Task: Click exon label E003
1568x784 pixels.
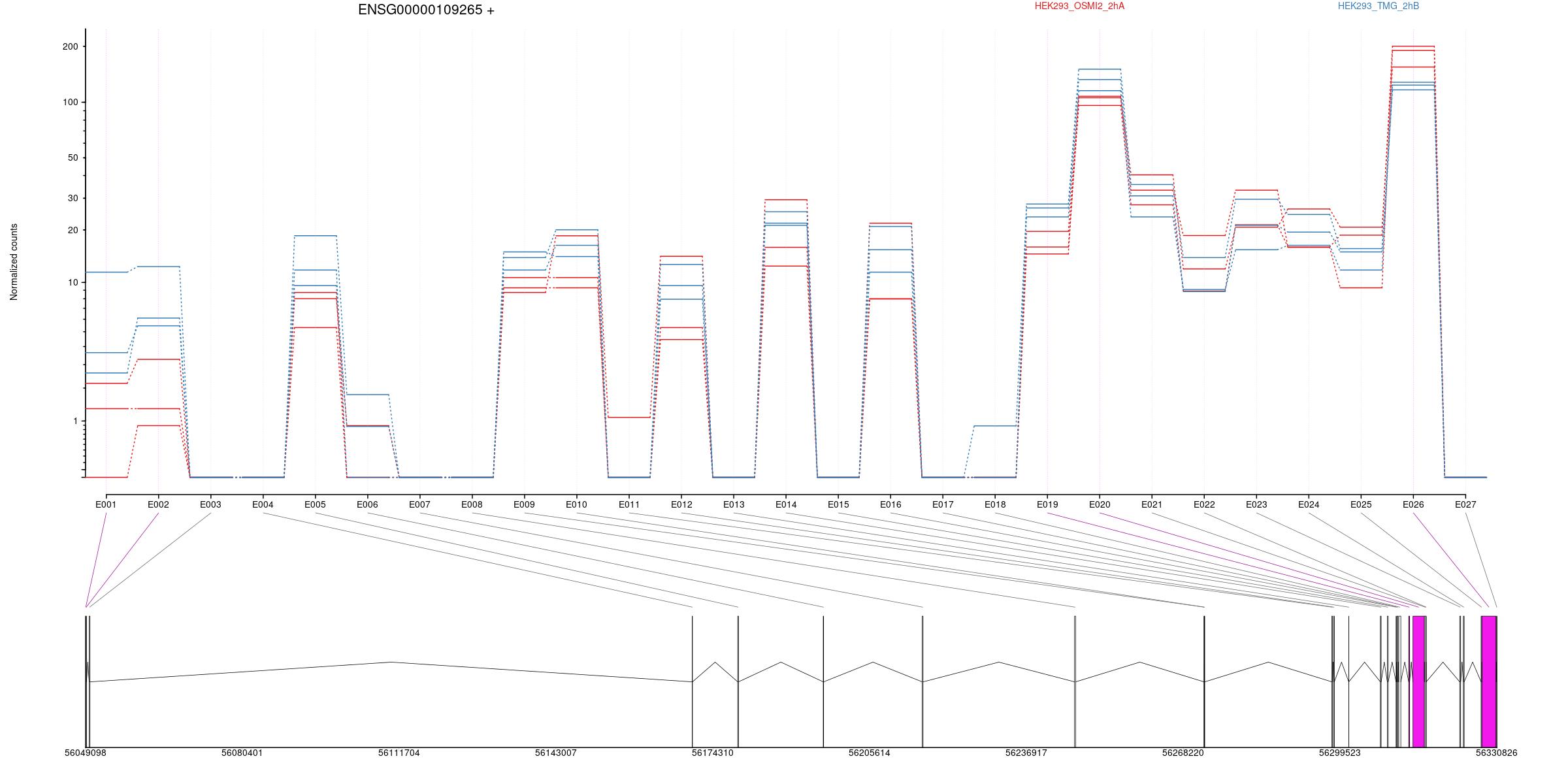Action: click(210, 504)
